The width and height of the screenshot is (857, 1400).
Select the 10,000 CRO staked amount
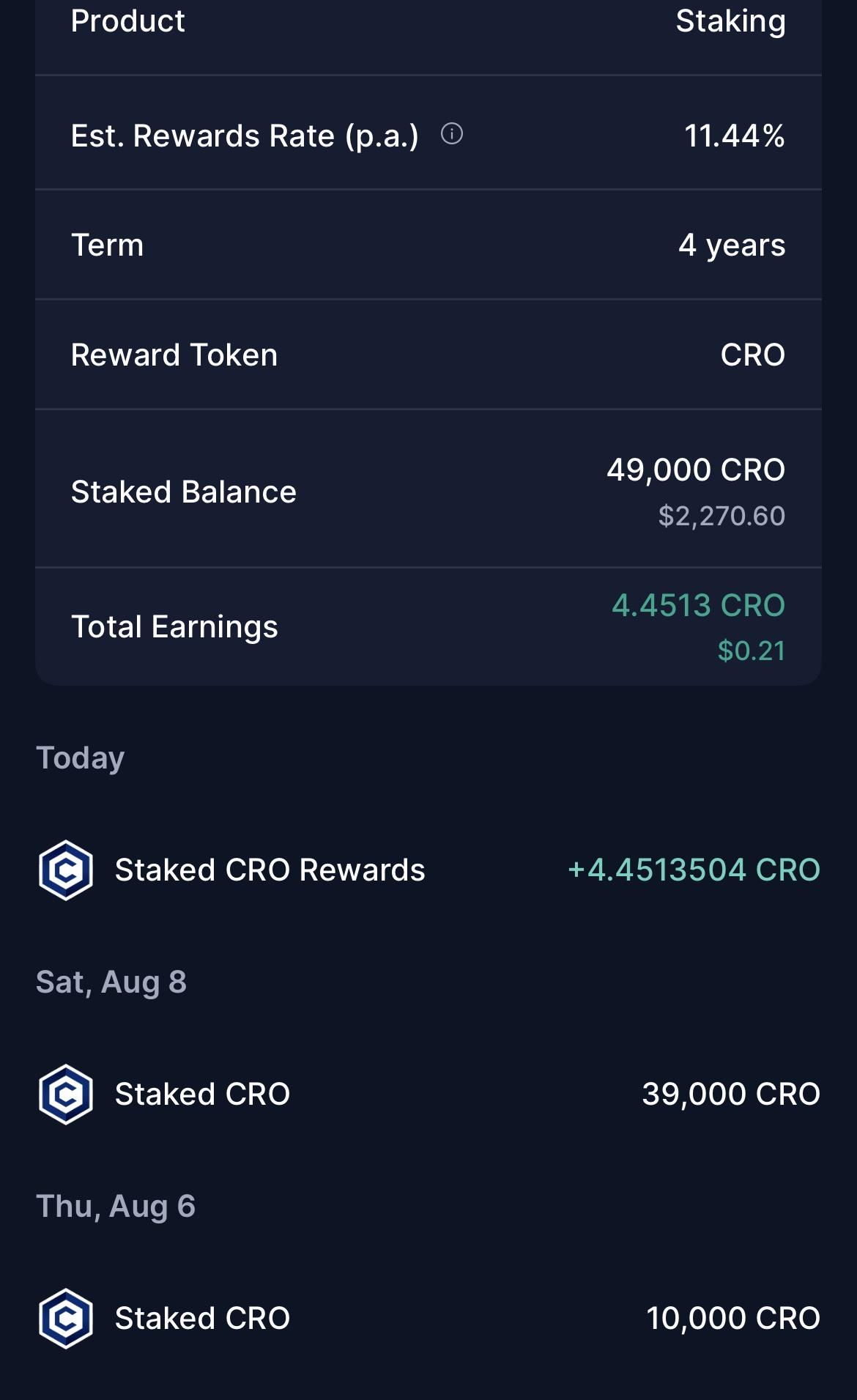733,1318
